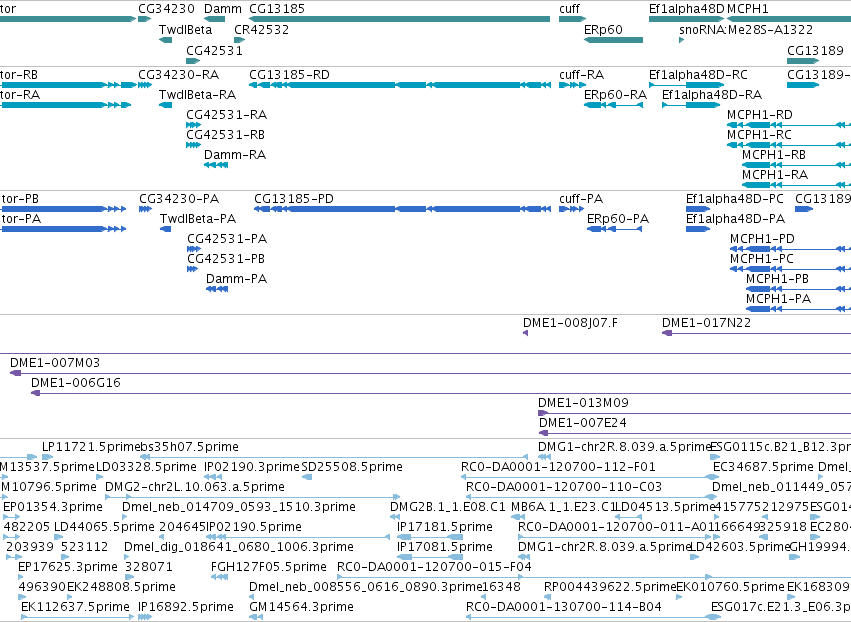Viewport: 851px width, 622px height.
Task: Open the CG42531-RB transcript label
Action: (x=226, y=135)
